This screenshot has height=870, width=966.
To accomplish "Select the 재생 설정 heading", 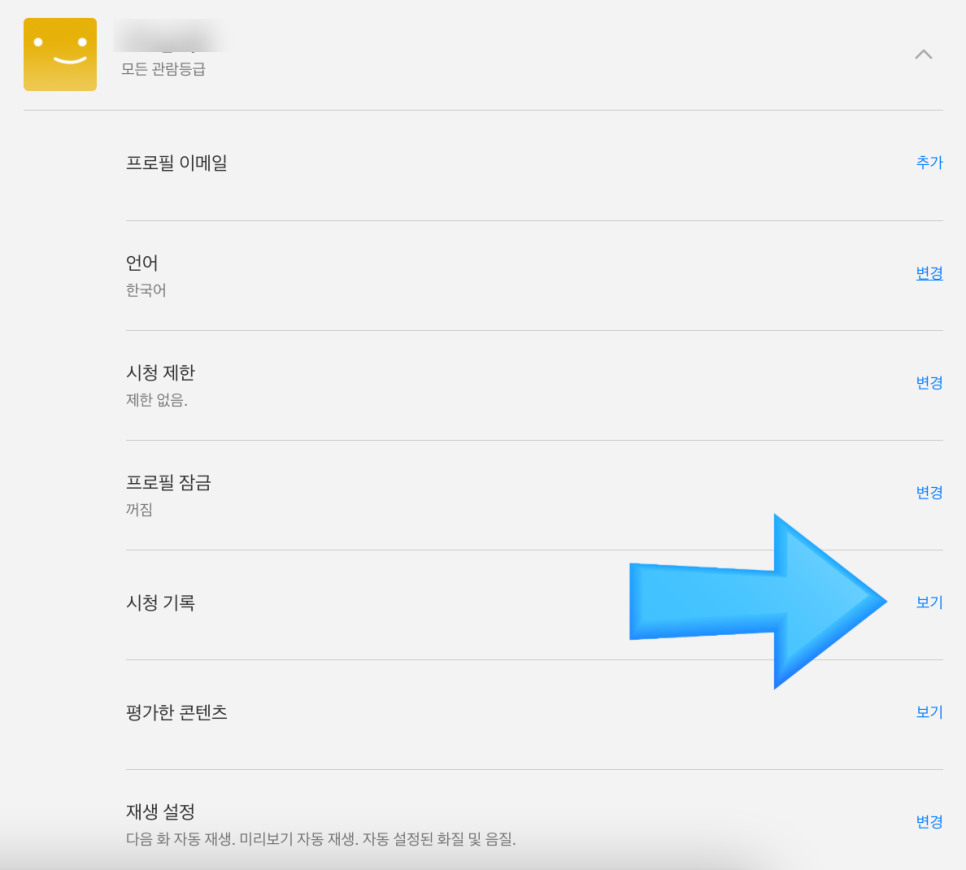I will tap(160, 811).
